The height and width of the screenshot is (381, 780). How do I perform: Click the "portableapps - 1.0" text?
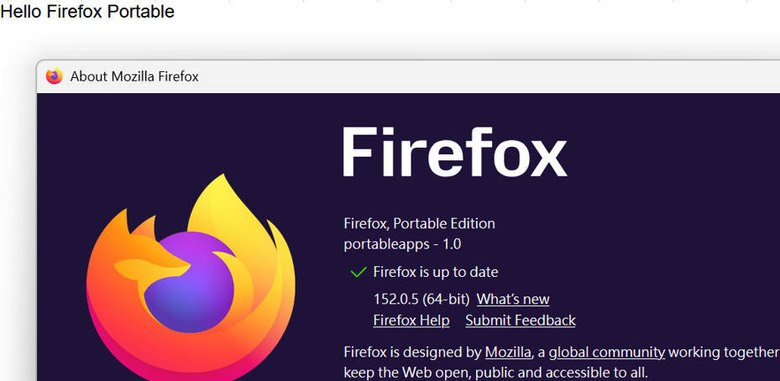pyautogui.click(x=402, y=244)
